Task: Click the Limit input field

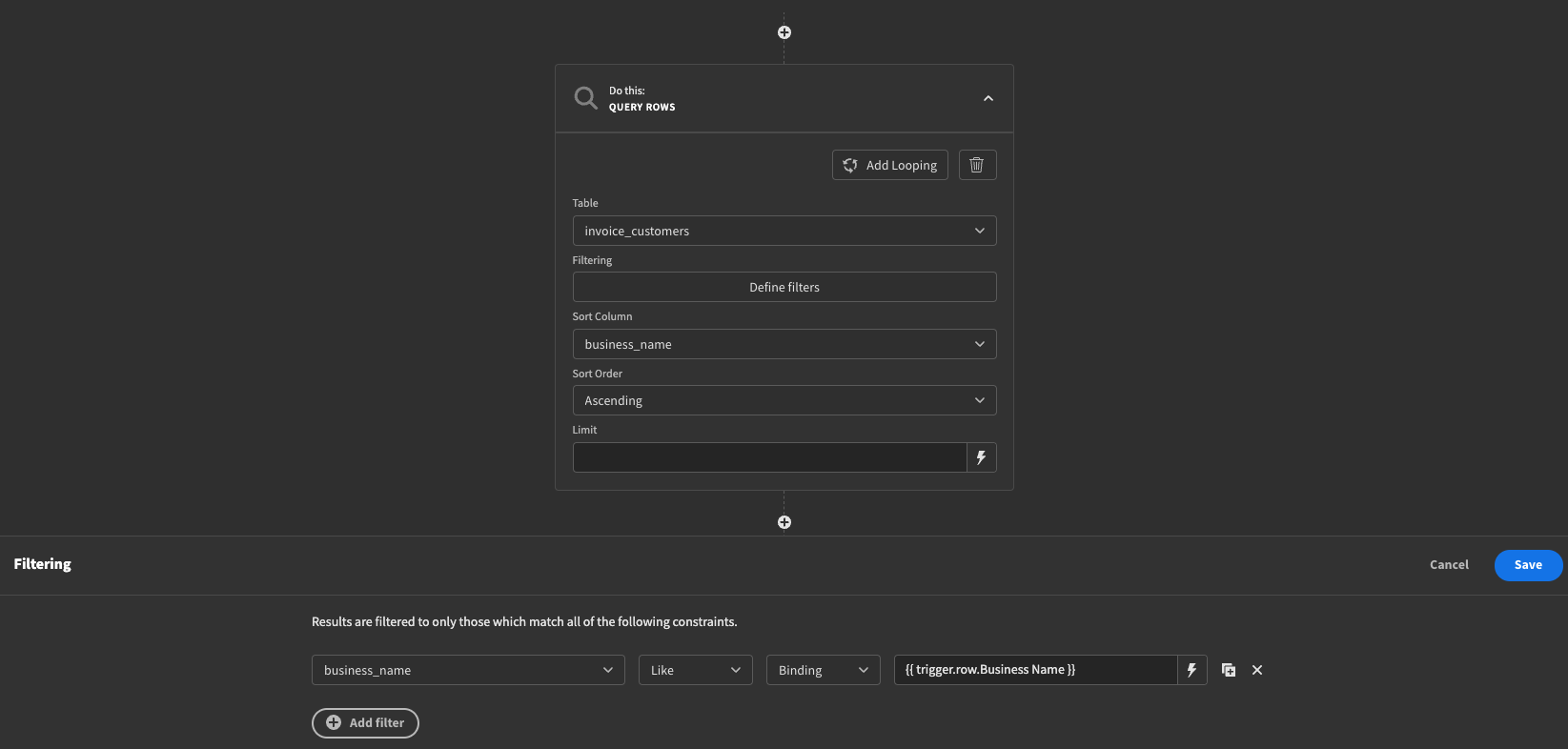Action: pos(769,457)
